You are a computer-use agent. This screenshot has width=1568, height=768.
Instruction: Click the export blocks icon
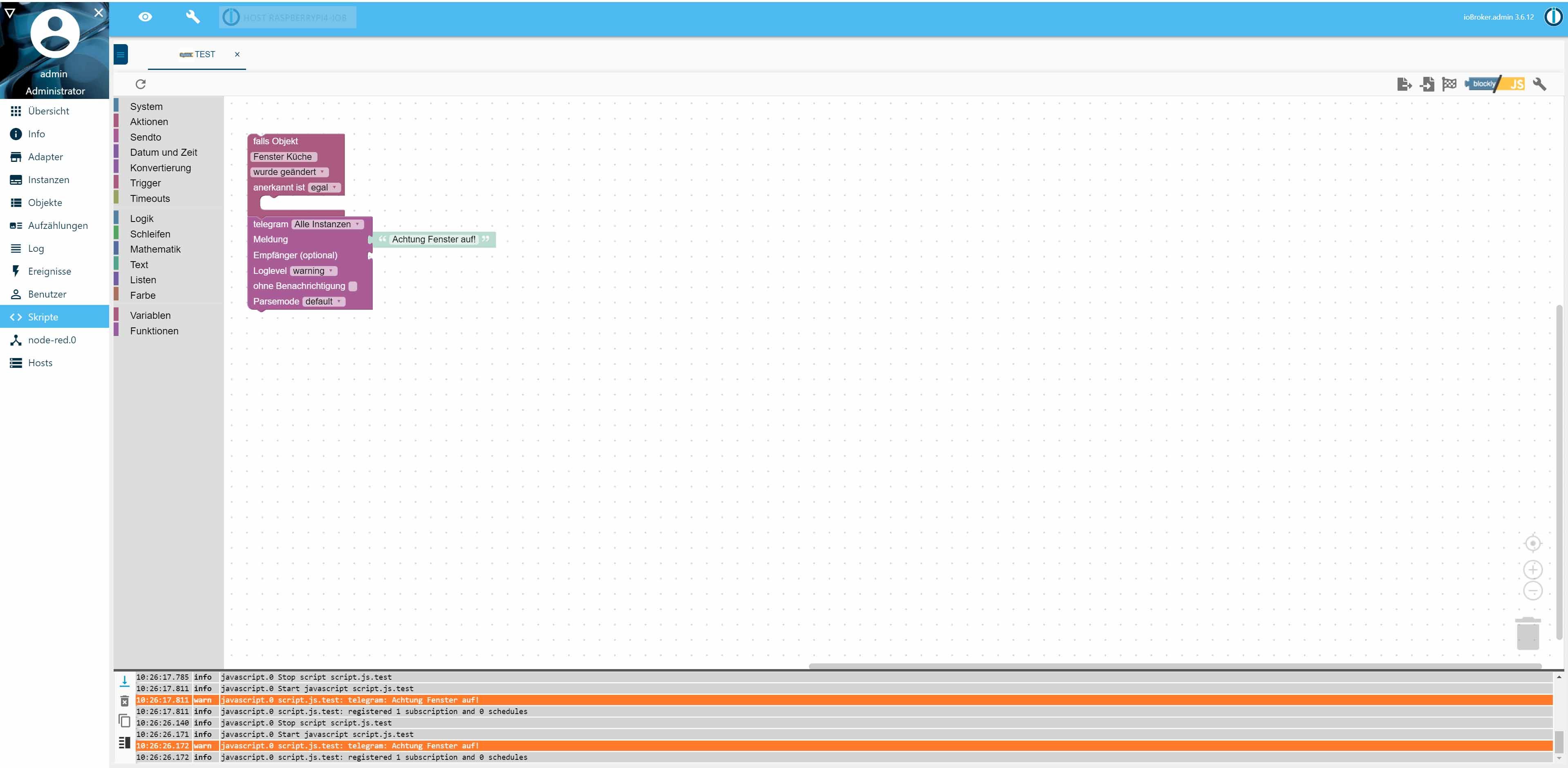click(x=1404, y=84)
